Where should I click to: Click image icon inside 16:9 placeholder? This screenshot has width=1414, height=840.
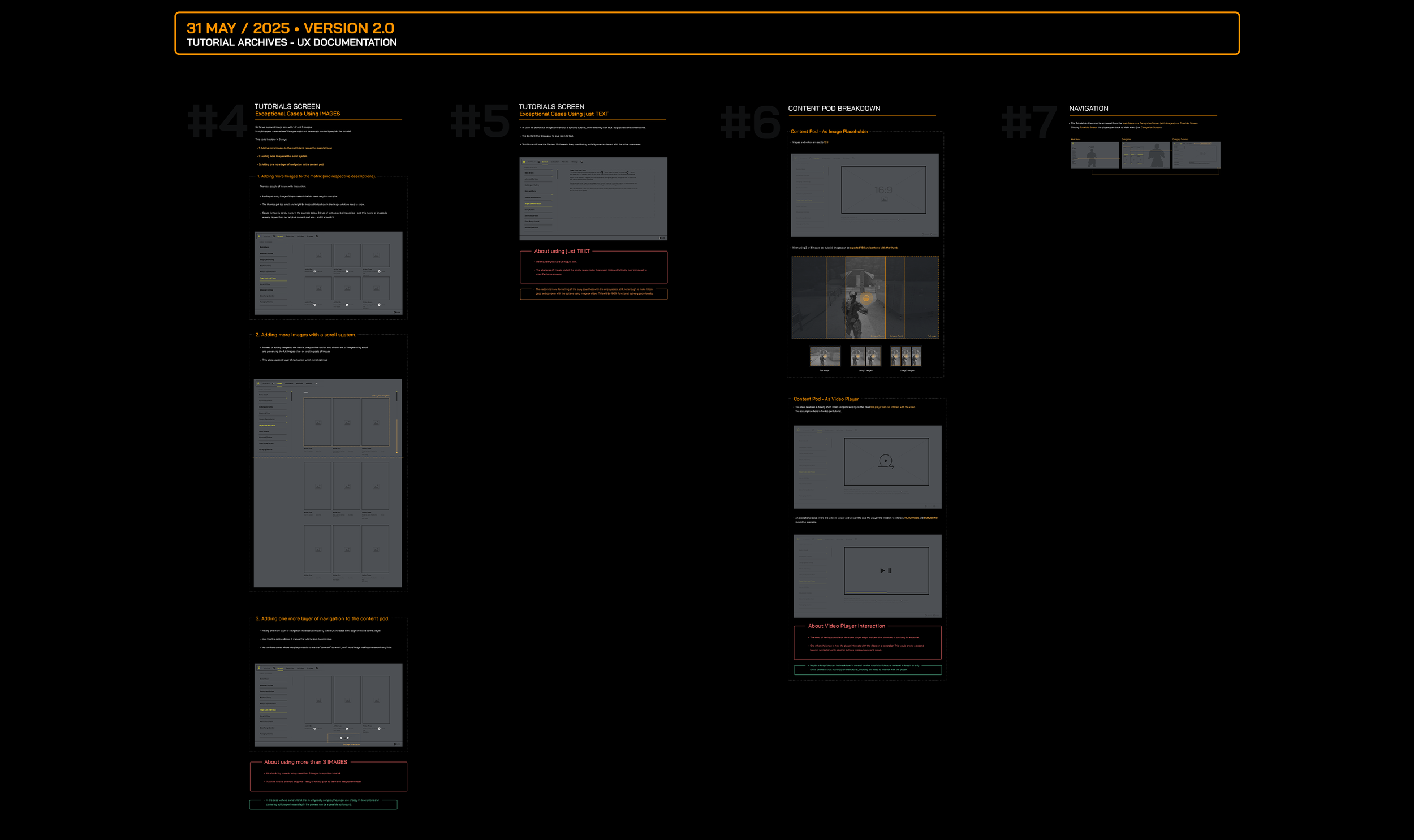(884, 200)
